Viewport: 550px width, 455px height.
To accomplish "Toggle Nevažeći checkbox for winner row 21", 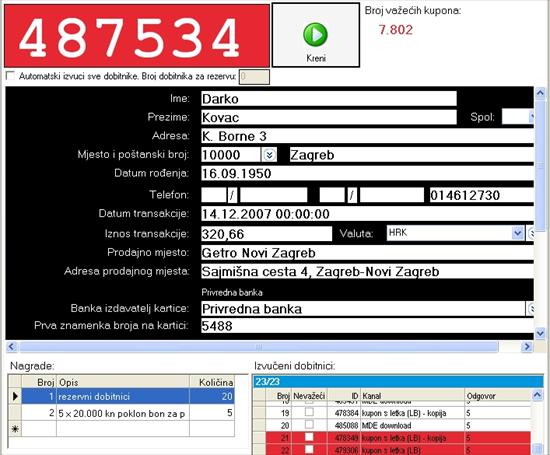I will click(309, 437).
